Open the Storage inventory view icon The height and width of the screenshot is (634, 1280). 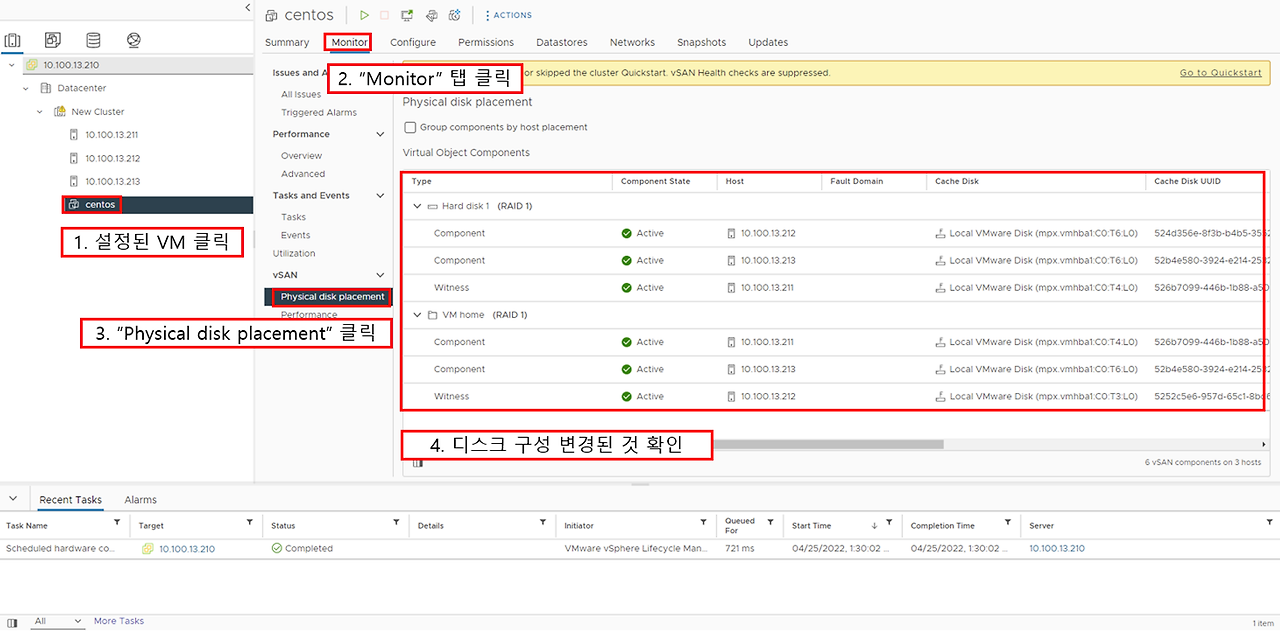(x=93, y=40)
